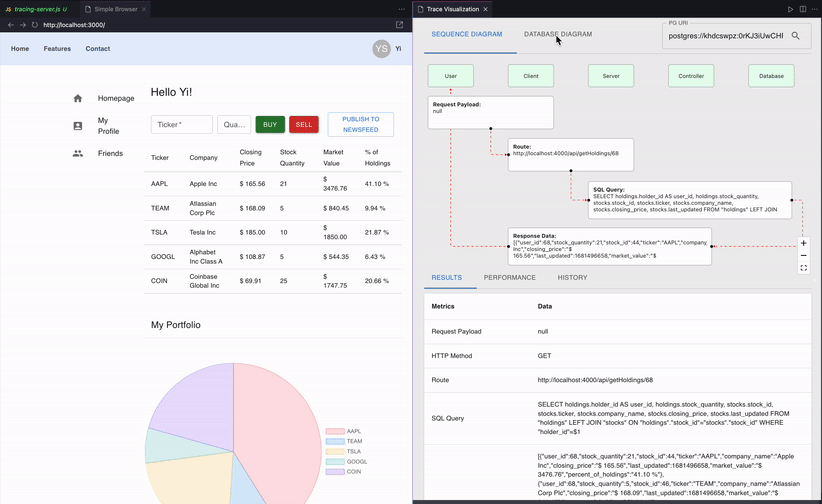Image resolution: width=822 pixels, height=504 pixels.
Task: Go forward with the browser forward arrow
Action: (23, 25)
